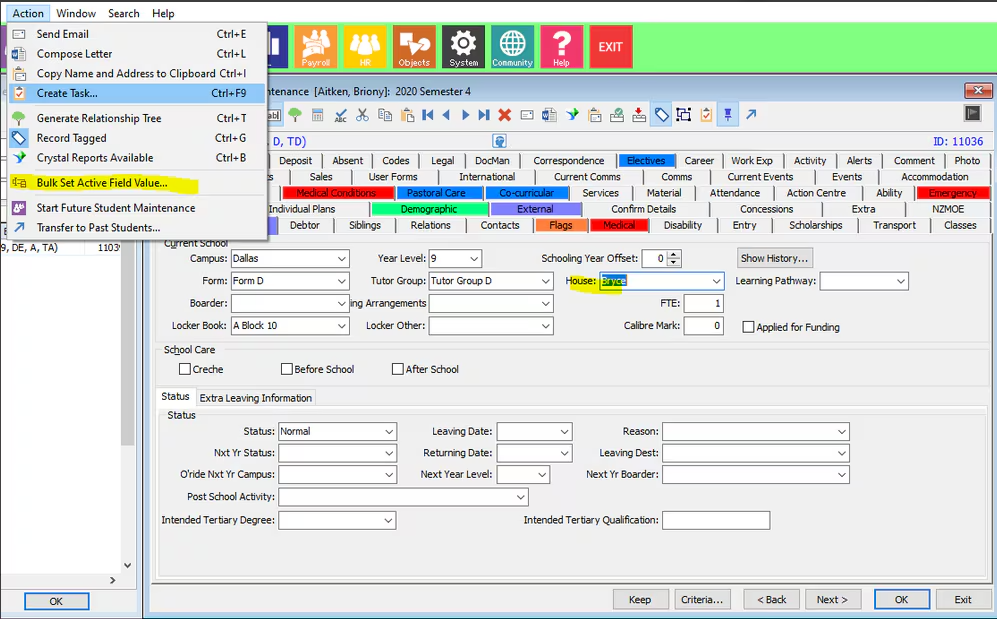The height and width of the screenshot is (619, 997).
Task: Tick the Creche checkbox
Action: coord(185,369)
